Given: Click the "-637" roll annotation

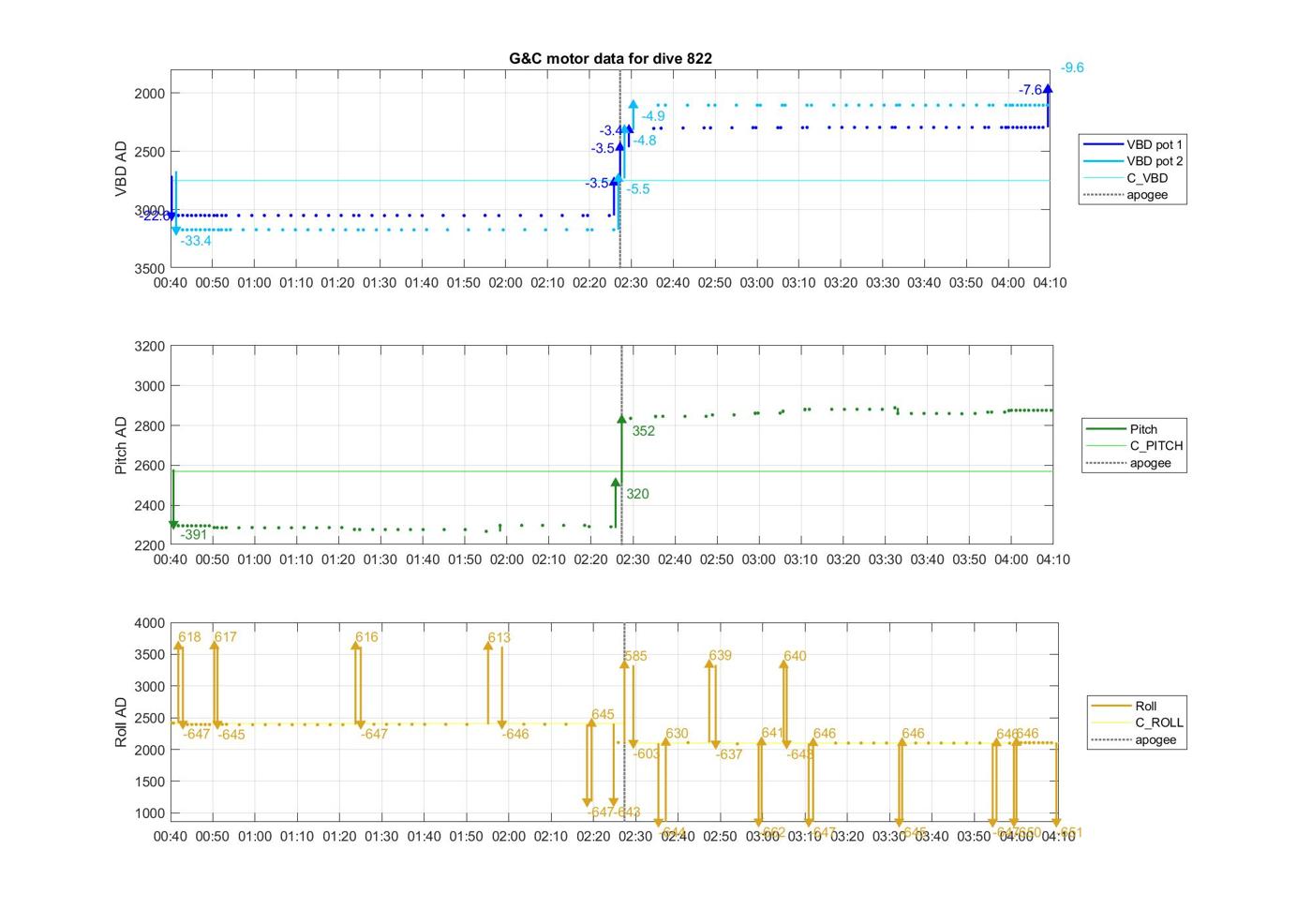Looking at the screenshot, I should [729, 753].
